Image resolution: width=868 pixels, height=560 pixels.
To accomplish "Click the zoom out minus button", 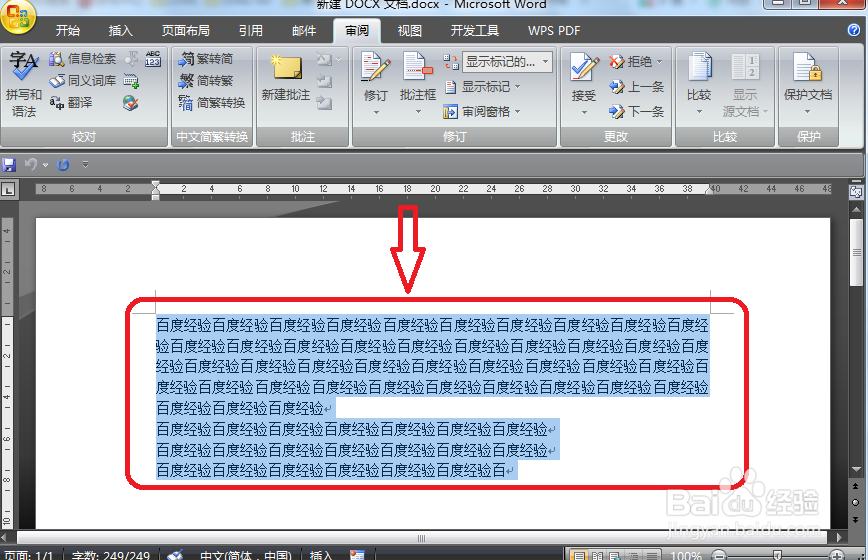I will coord(719,555).
